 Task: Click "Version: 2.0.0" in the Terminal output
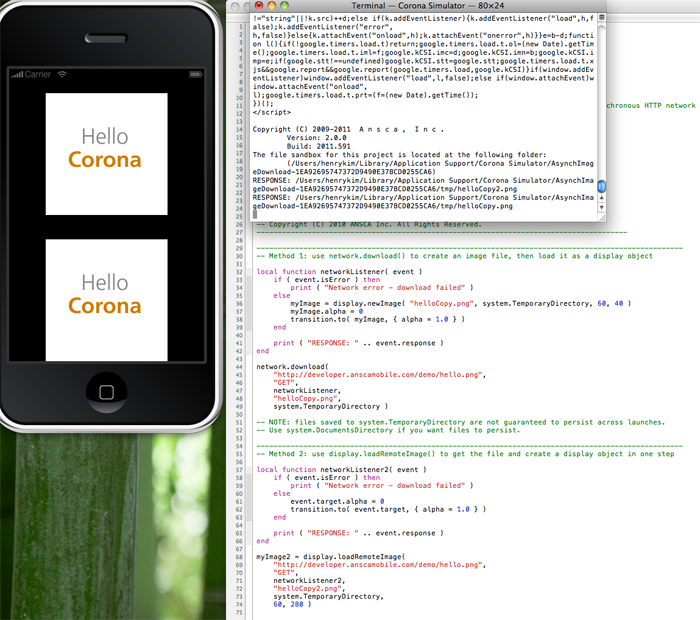316,137
